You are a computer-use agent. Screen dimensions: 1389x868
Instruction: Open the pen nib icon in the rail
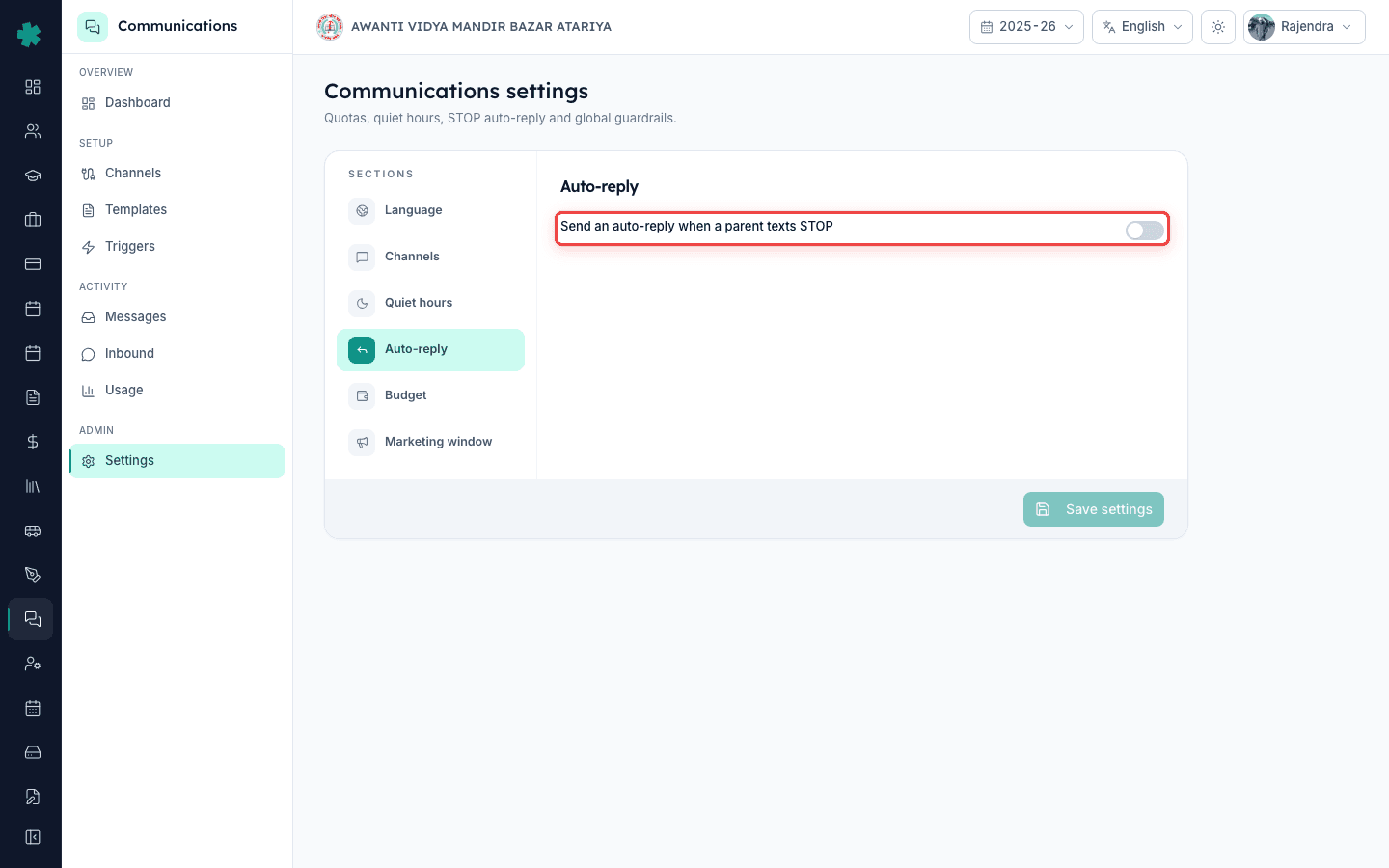[33, 575]
